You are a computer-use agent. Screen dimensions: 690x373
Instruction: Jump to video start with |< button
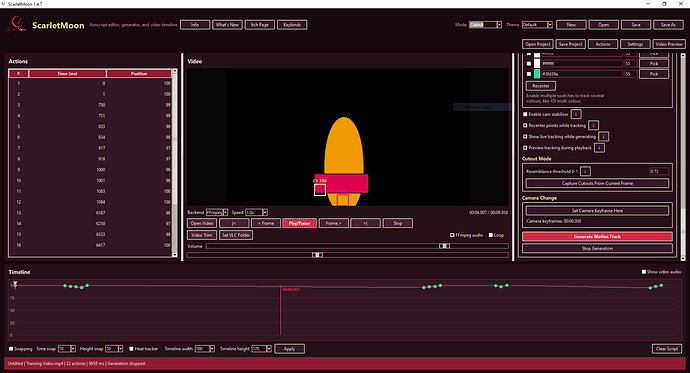[234, 223]
